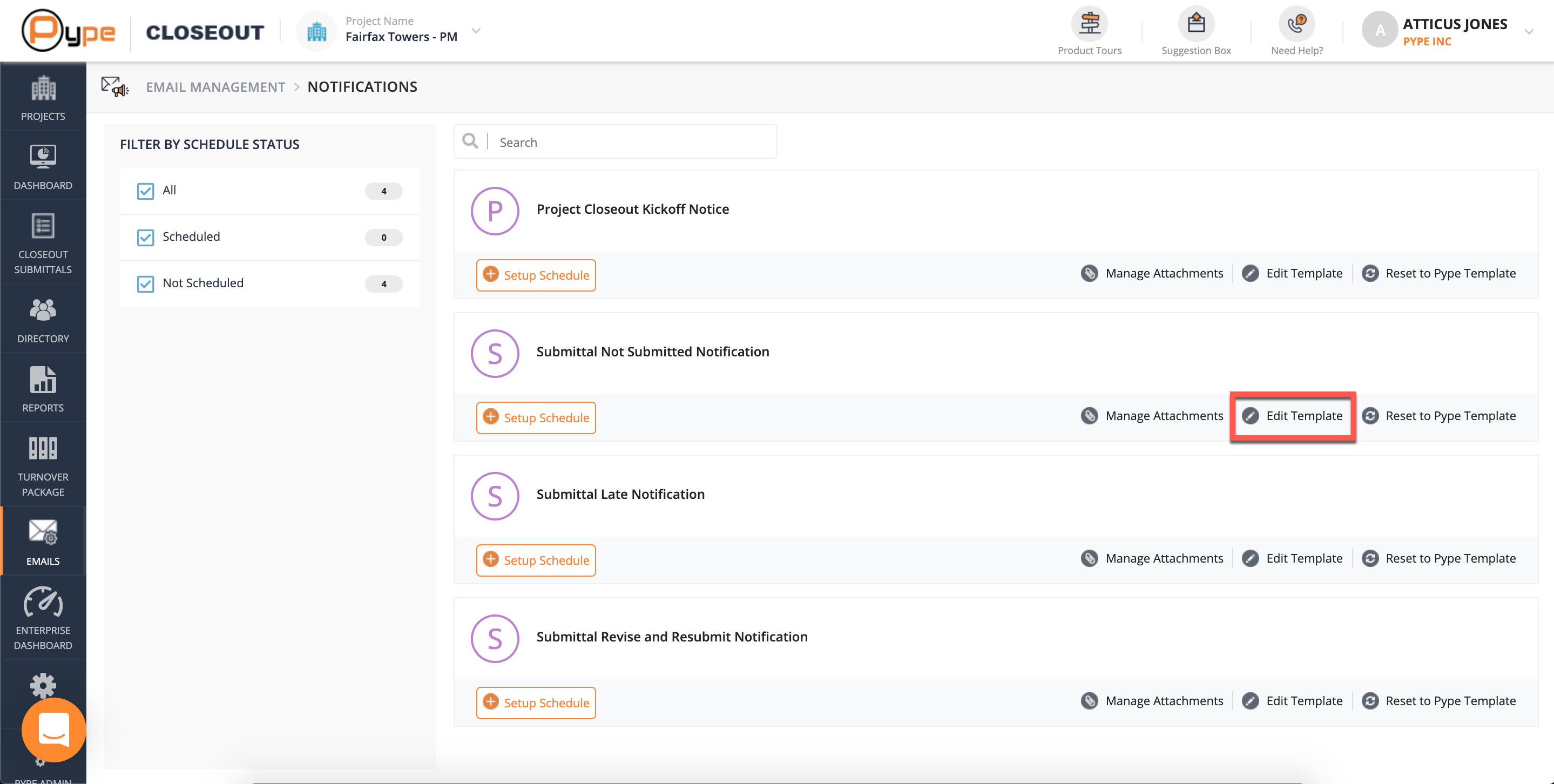Open Dashboard in the sidebar
This screenshot has height=784, width=1554.
coord(43,166)
